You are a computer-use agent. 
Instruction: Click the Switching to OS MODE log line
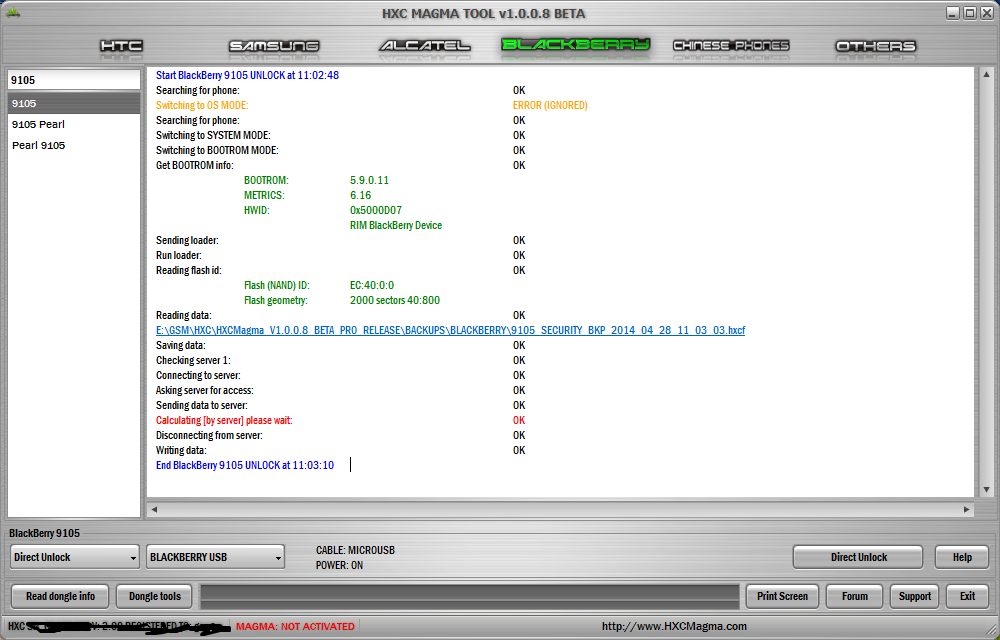pyautogui.click(x=202, y=105)
